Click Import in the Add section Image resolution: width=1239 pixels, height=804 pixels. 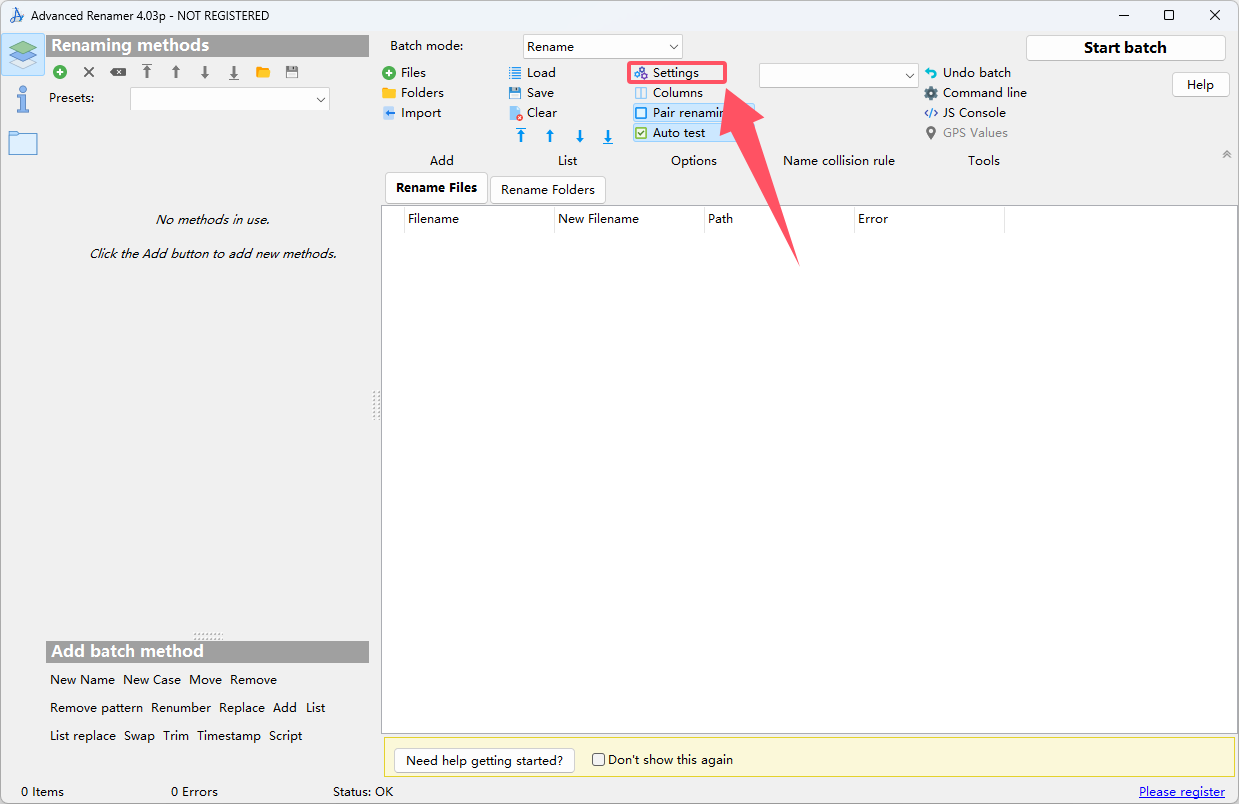pyautogui.click(x=412, y=113)
